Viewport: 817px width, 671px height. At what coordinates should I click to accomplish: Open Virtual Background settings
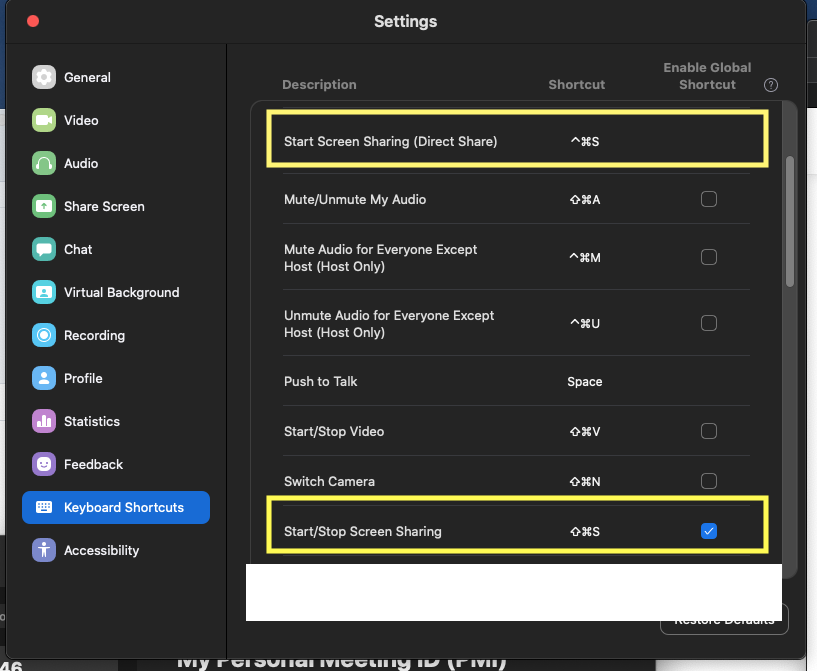click(116, 292)
